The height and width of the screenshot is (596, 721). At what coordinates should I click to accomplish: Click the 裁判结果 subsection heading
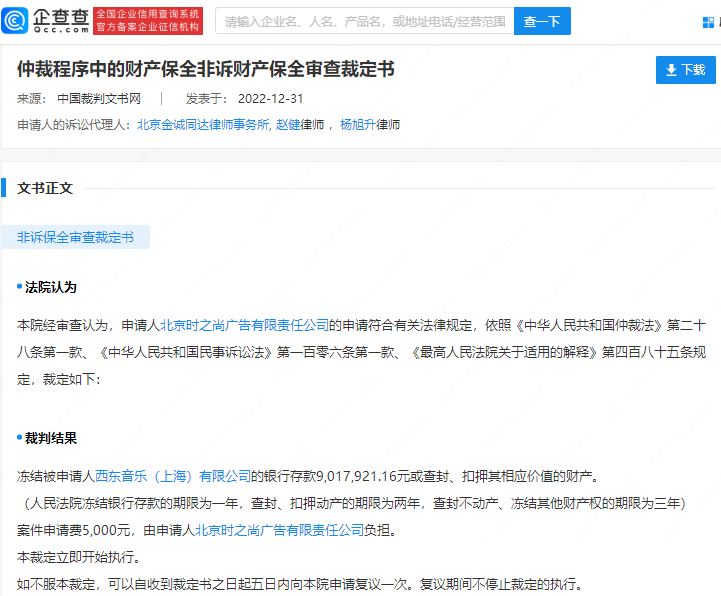pos(51,438)
